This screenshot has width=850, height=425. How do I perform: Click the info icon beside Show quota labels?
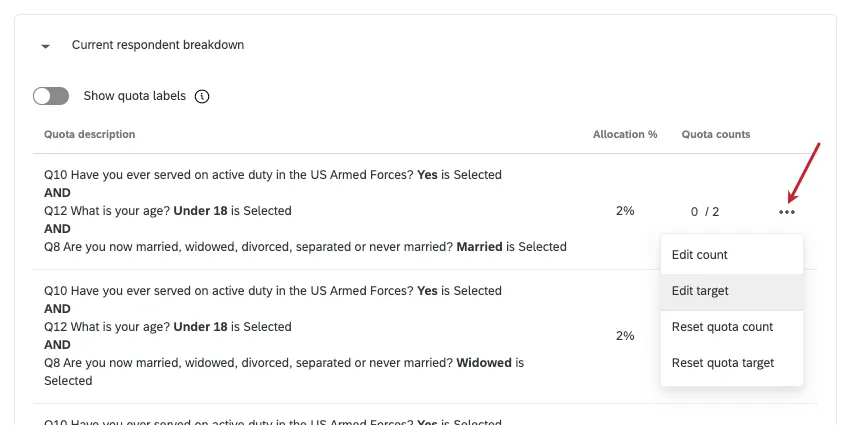pos(202,96)
